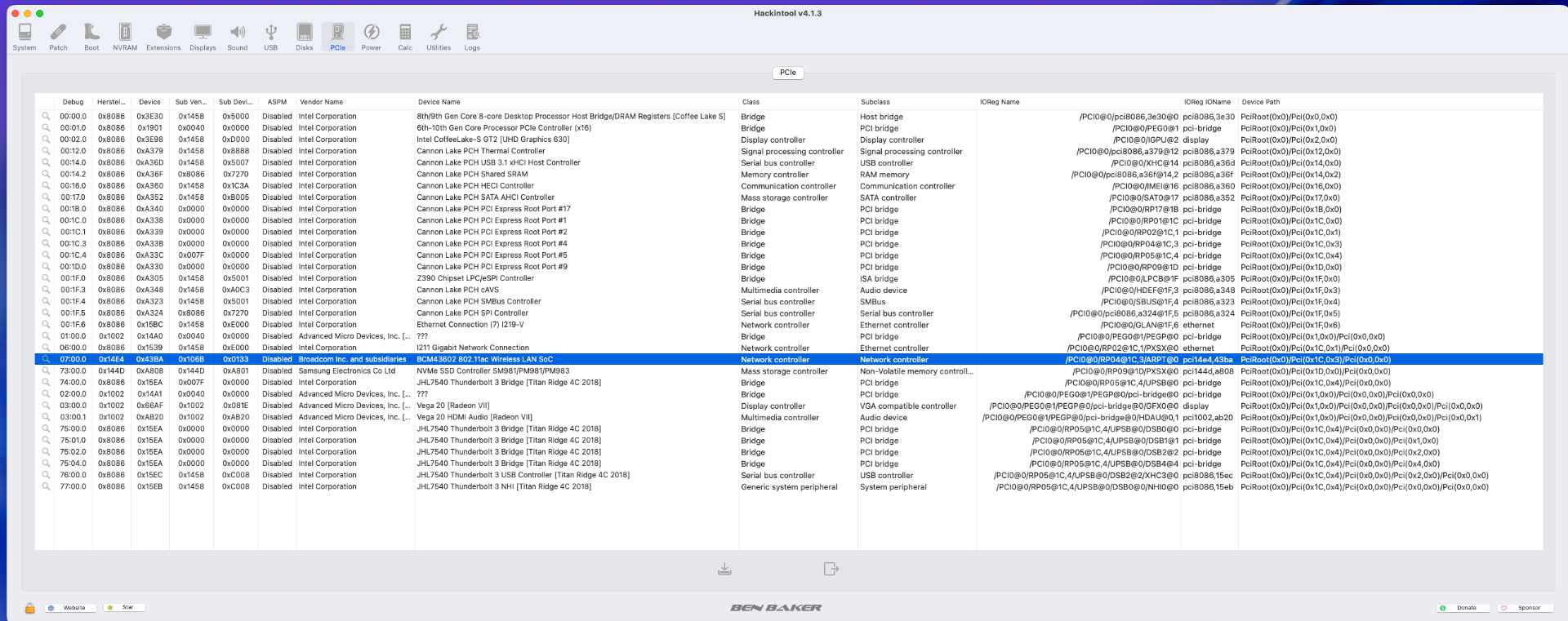Open the NVRAM toolbar section
The height and width of the screenshot is (621, 1568).
click(125, 38)
